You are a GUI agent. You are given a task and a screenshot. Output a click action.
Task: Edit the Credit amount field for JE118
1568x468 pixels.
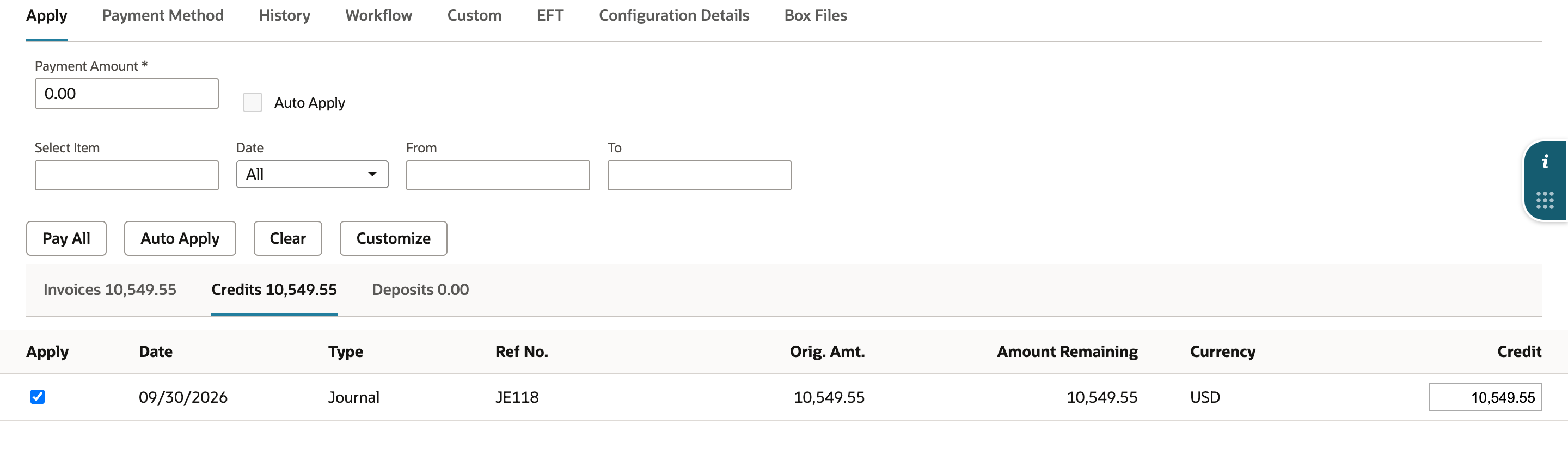tap(1485, 397)
